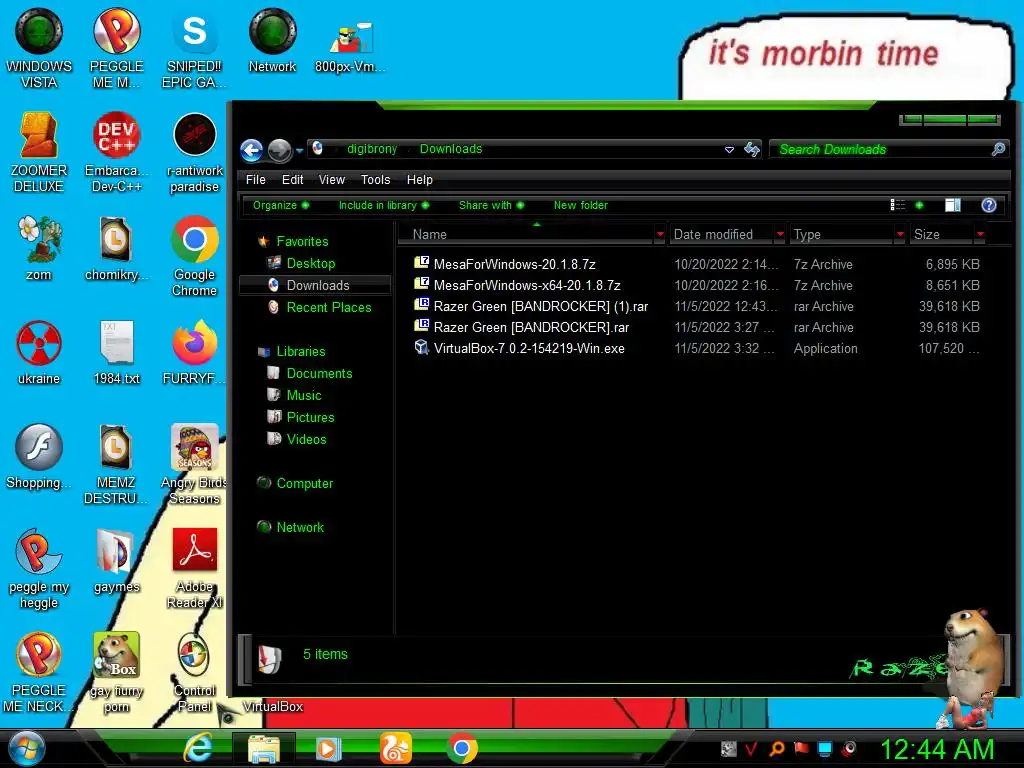The height and width of the screenshot is (768, 1024).
Task: Open Desktop in the navigation pane
Action: 311,264
